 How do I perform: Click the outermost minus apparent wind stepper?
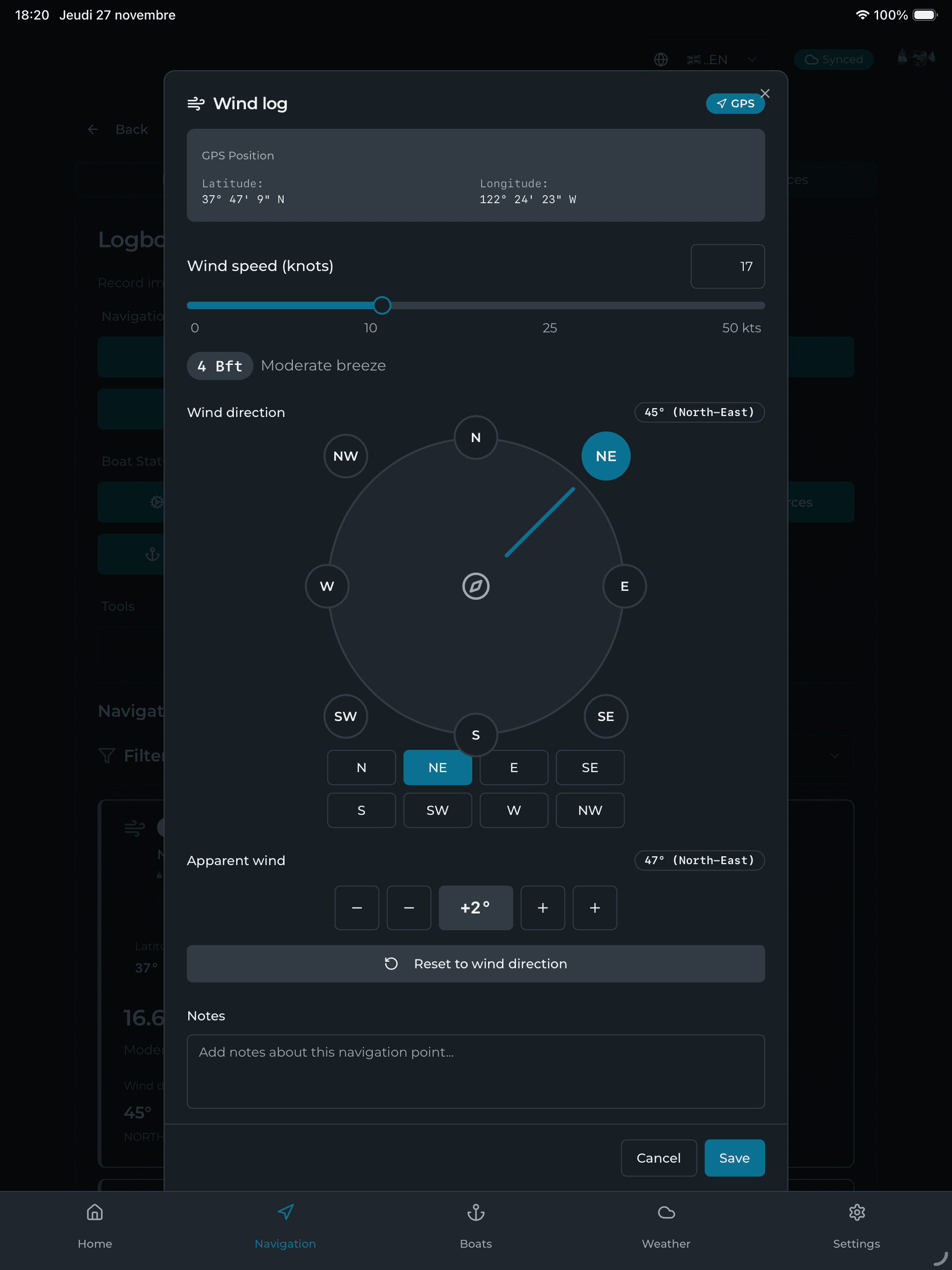(357, 908)
